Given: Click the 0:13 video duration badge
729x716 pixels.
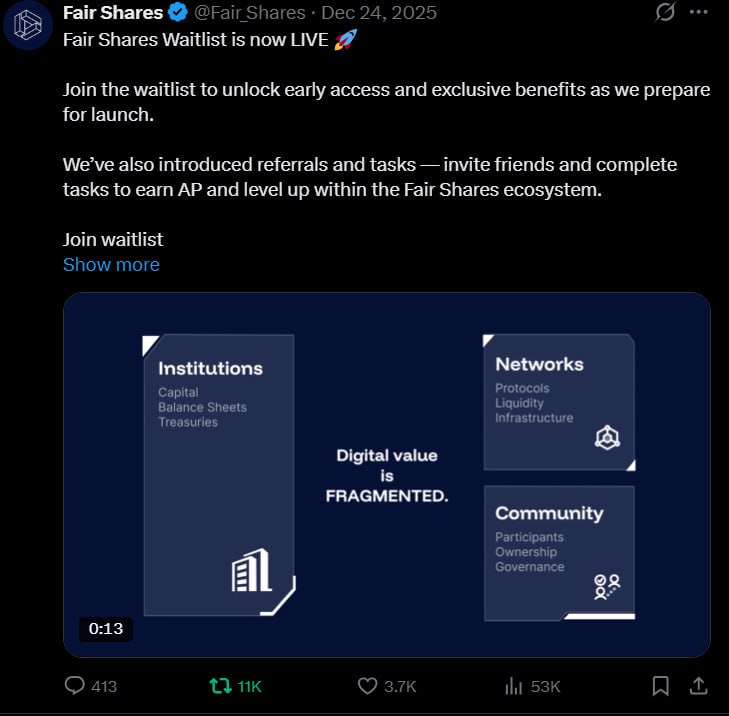Looking at the screenshot, I should pyautogui.click(x=106, y=628).
